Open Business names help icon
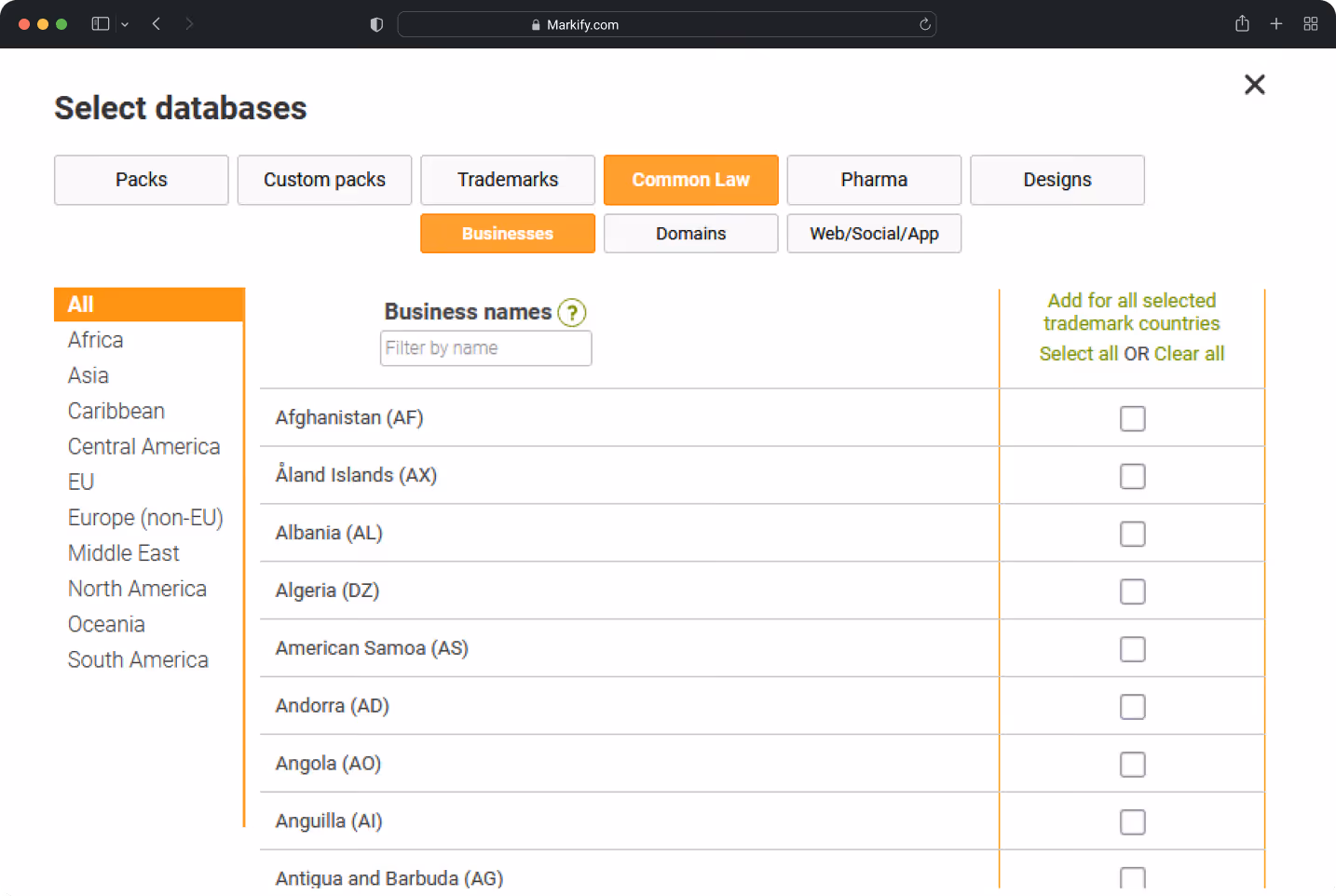The height and width of the screenshot is (896, 1336). (x=572, y=313)
